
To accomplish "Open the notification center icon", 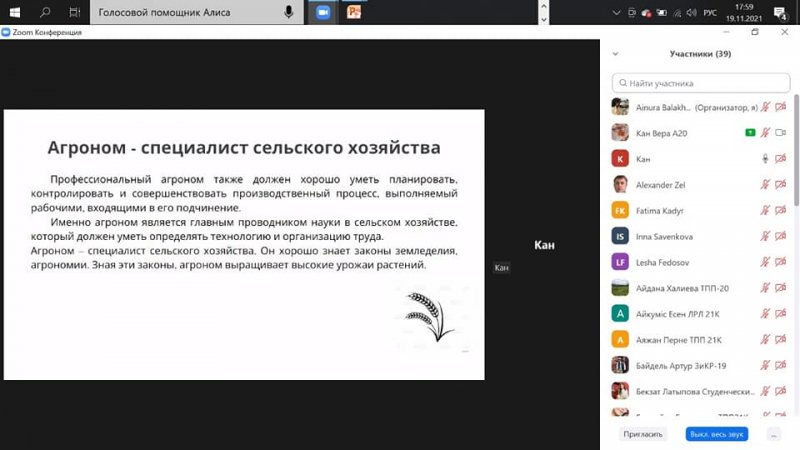I will tap(783, 12).
